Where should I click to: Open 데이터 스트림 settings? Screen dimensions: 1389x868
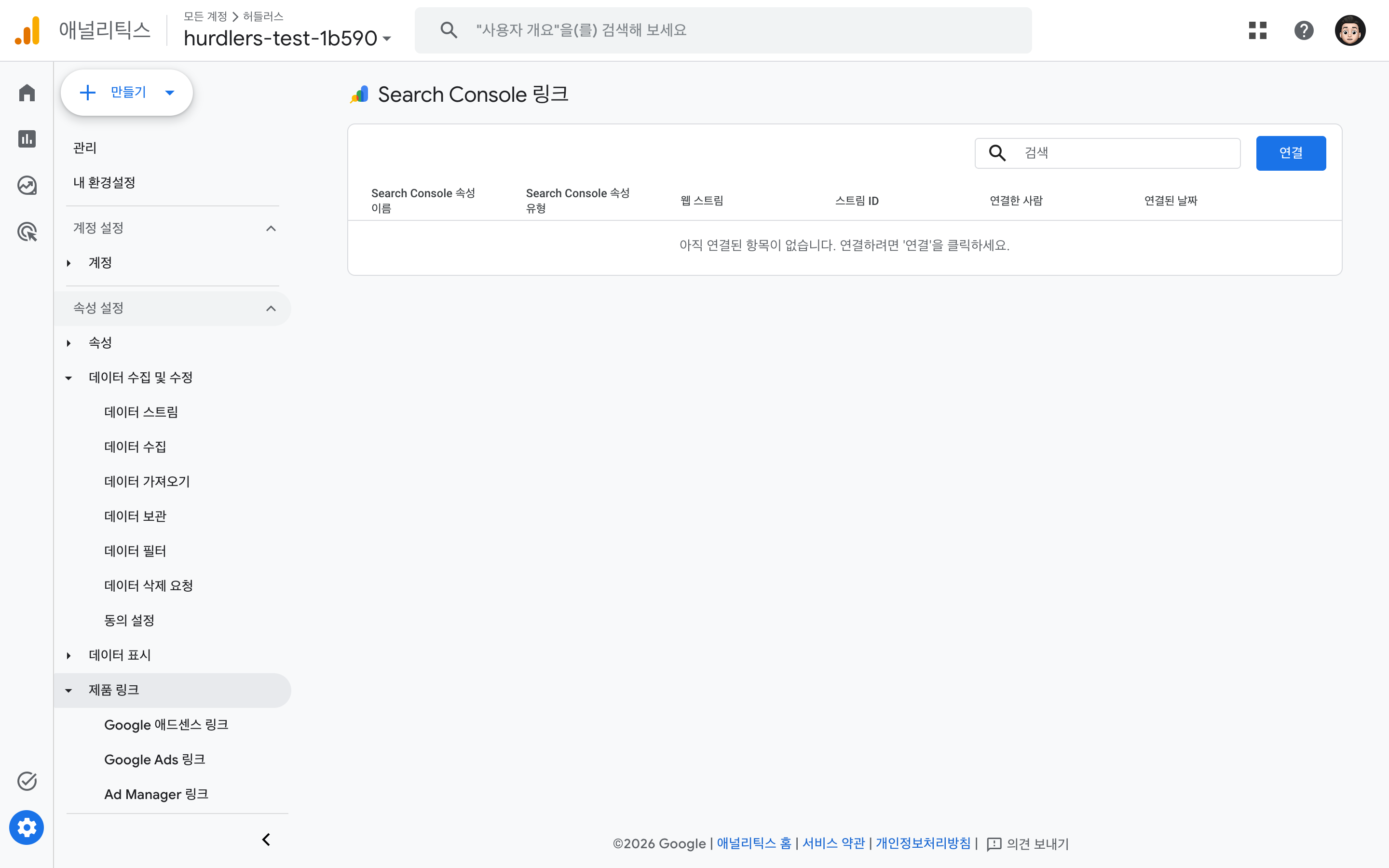(x=141, y=412)
